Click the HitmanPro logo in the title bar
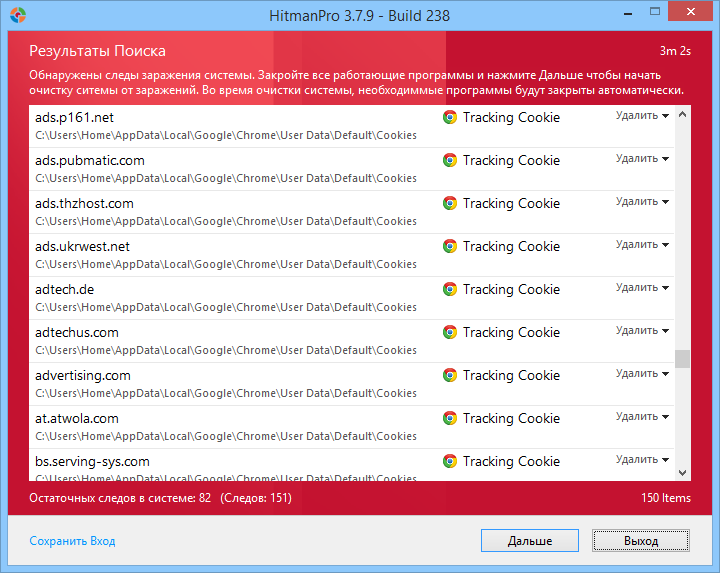This screenshot has height=573, width=720. (18, 15)
